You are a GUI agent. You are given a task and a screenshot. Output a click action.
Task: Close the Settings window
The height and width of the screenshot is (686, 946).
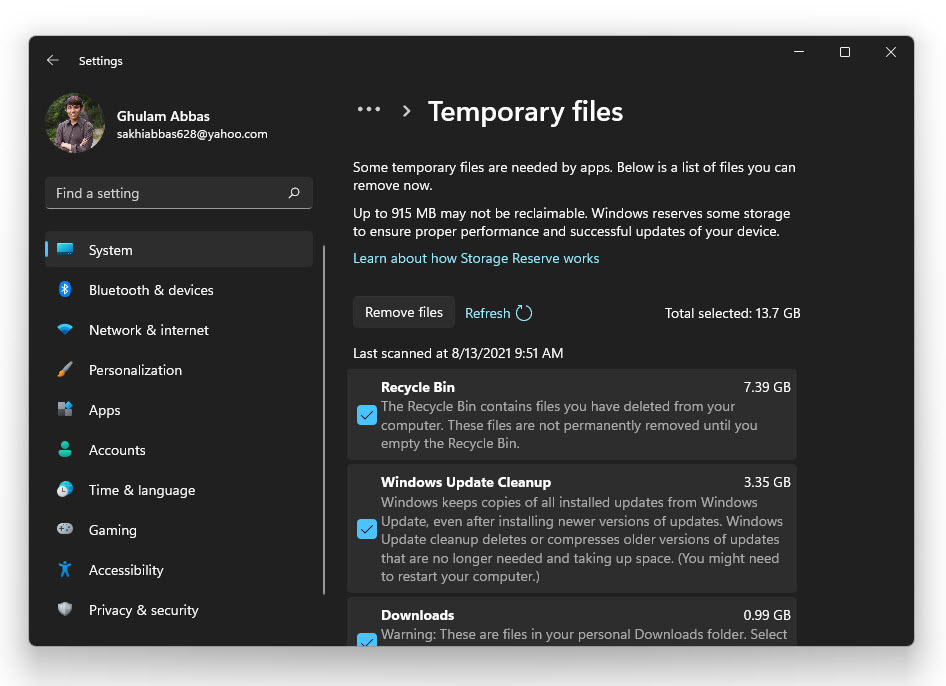click(x=890, y=52)
